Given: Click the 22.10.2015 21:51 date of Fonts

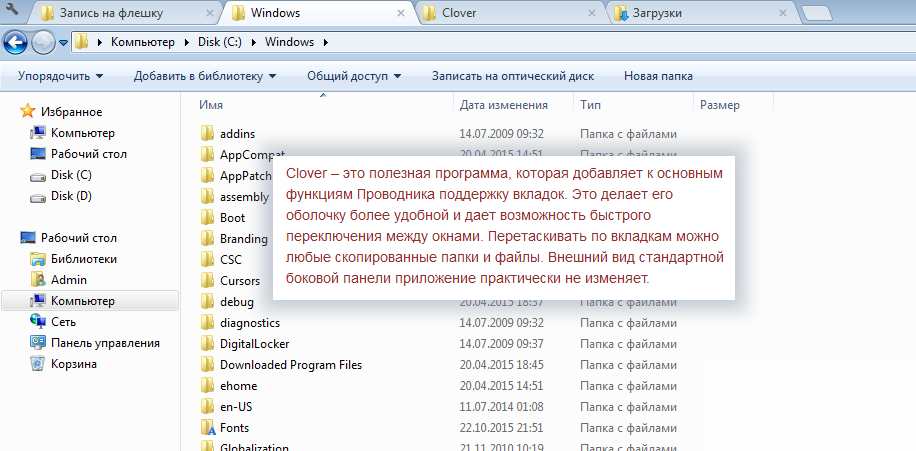Looking at the screenshot, I should pos(502,428).
